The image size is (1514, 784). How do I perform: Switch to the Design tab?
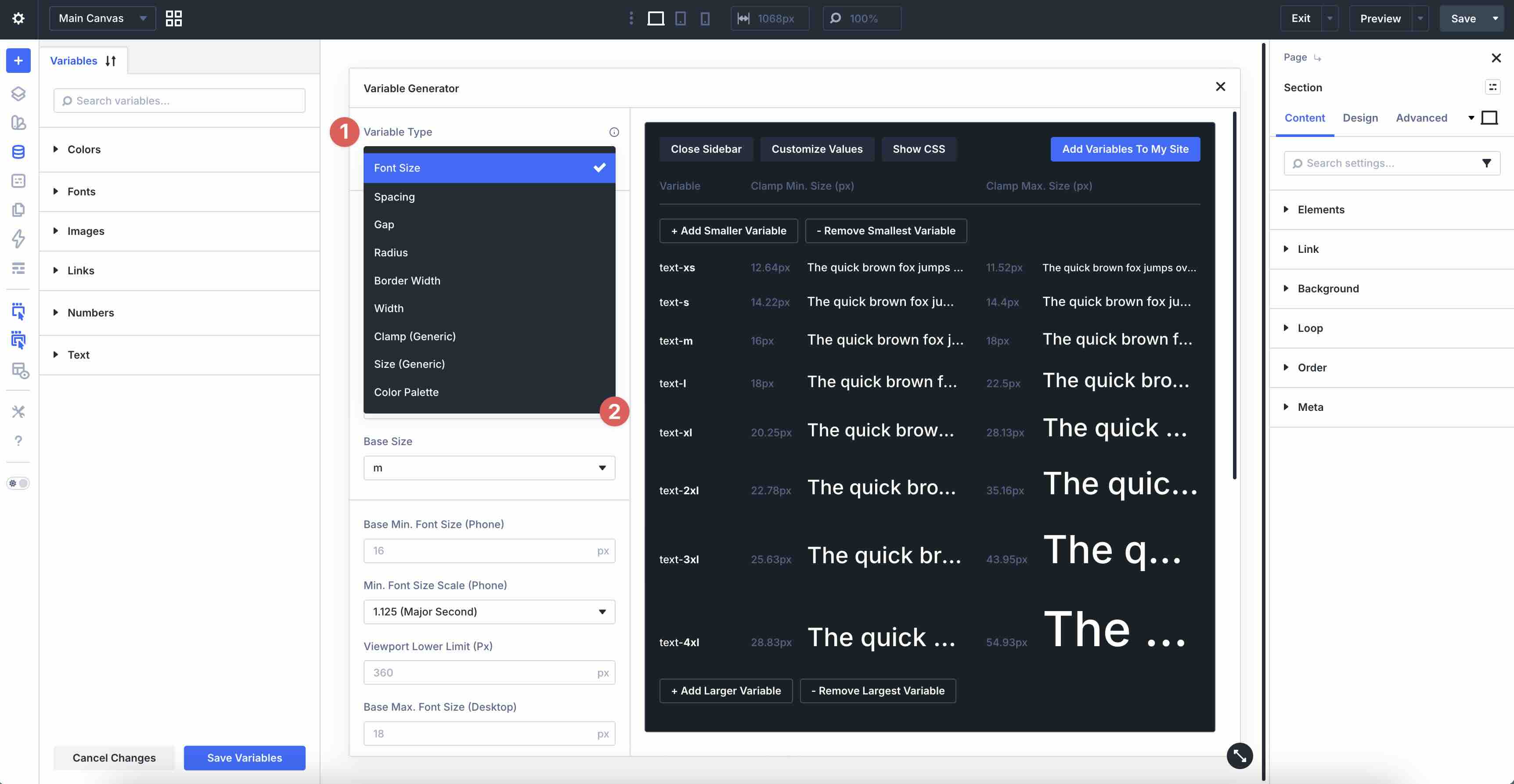point(1360,118)
